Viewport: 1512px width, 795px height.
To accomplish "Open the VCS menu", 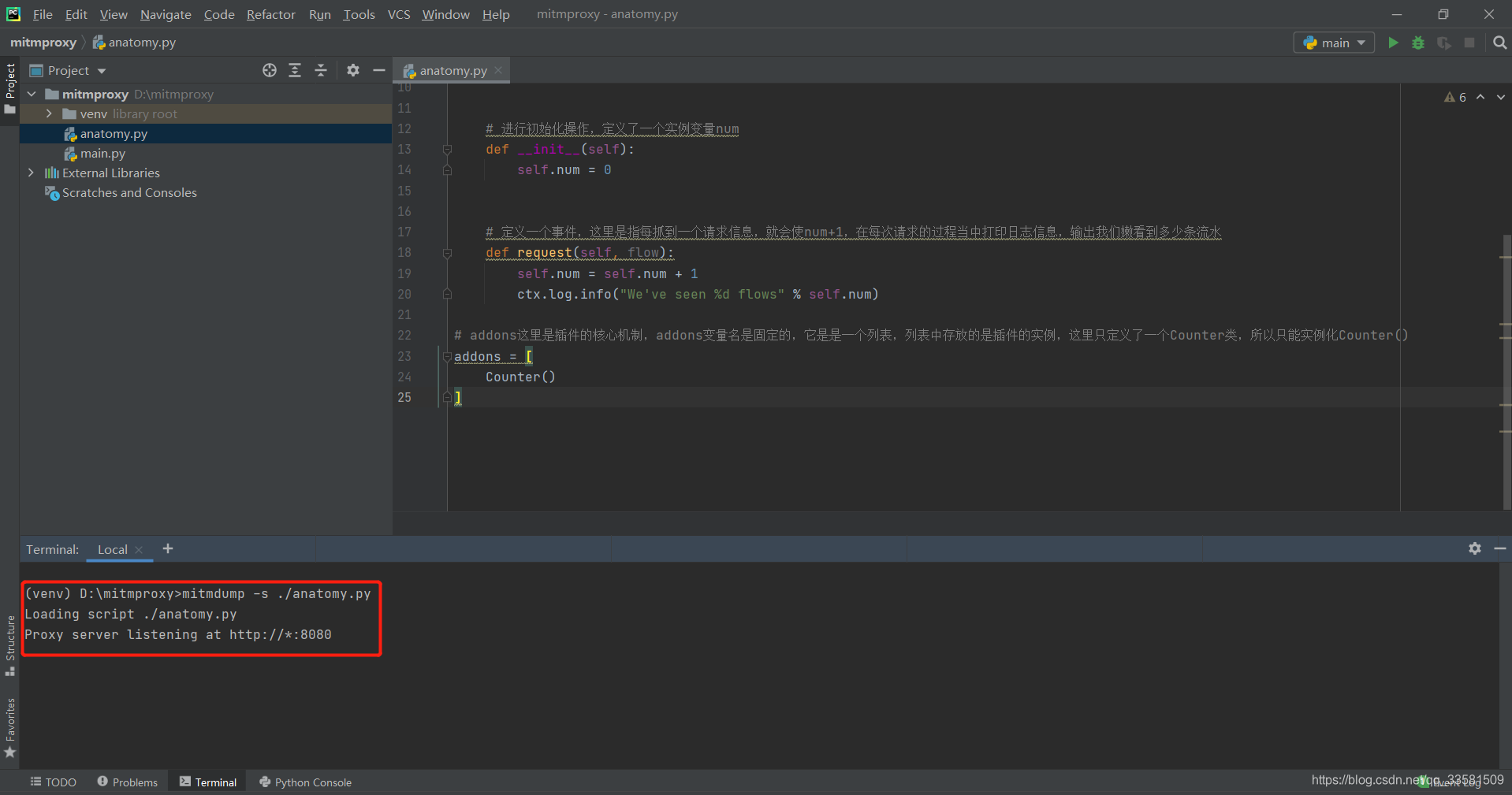I will click(399, 14).
